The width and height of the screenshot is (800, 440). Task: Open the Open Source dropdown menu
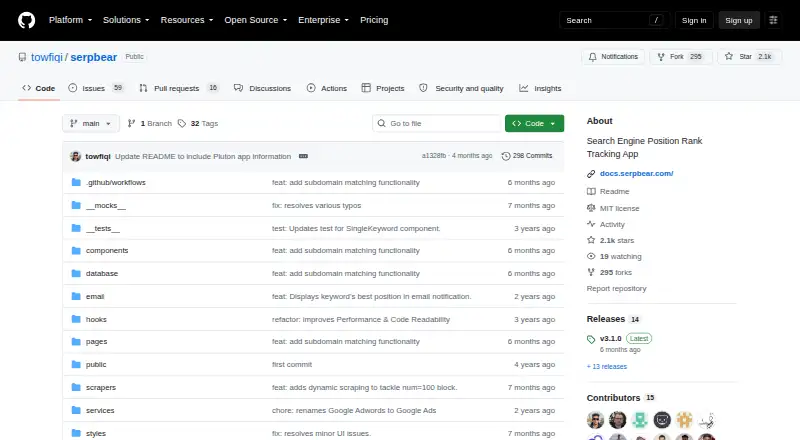click(256, 20)
